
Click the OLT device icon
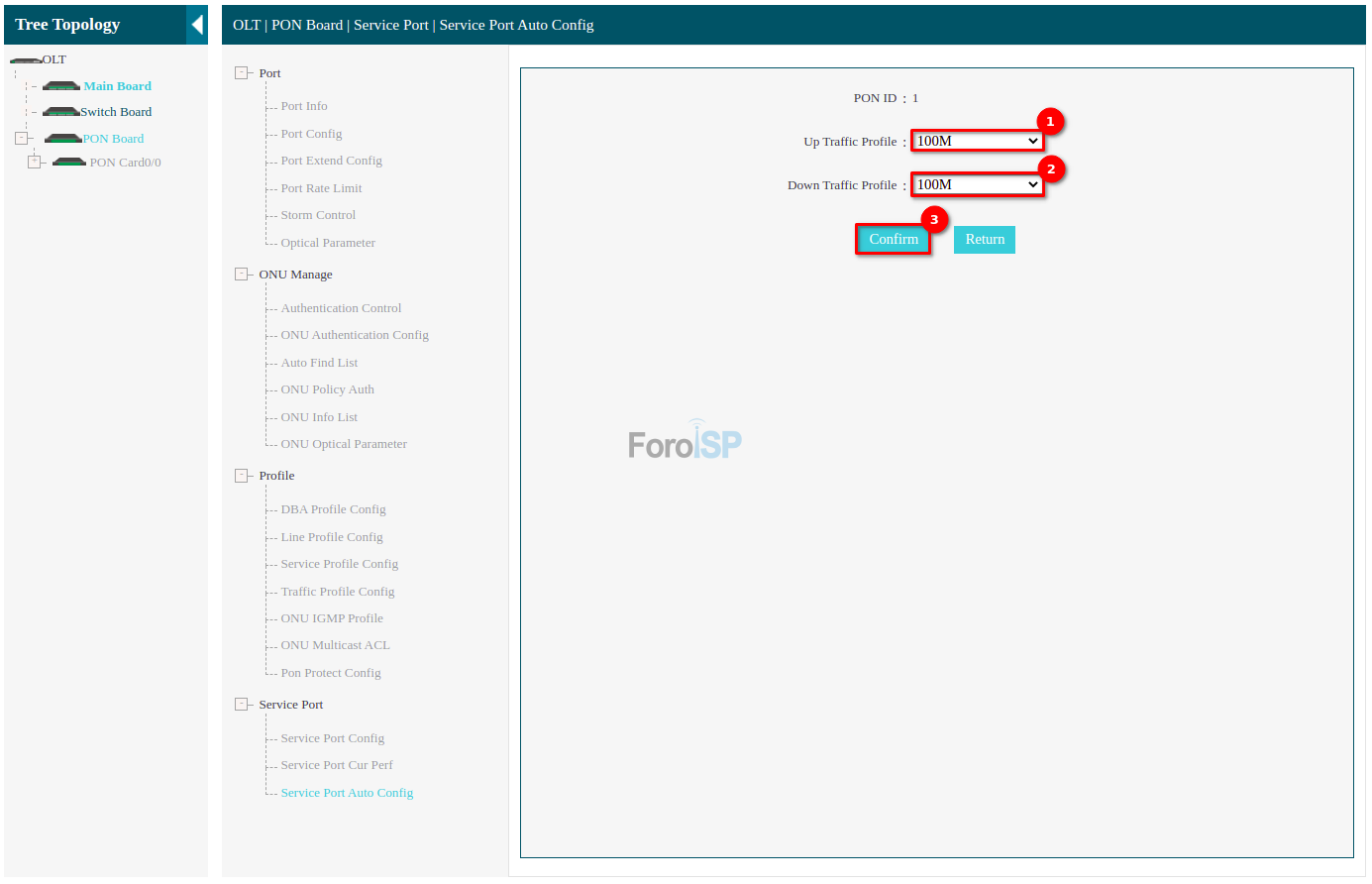[25, 60]
